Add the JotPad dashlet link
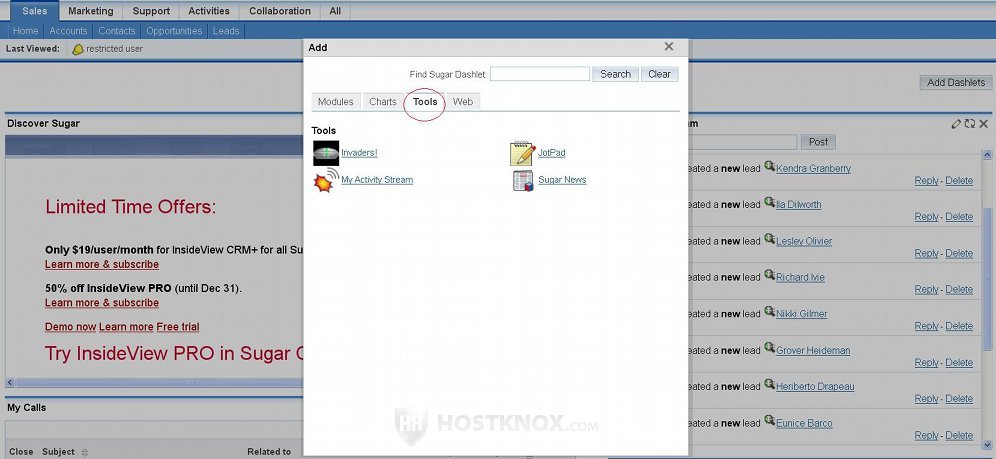The width and height of the screenshot is (996, 459). (x=551, y=153)
